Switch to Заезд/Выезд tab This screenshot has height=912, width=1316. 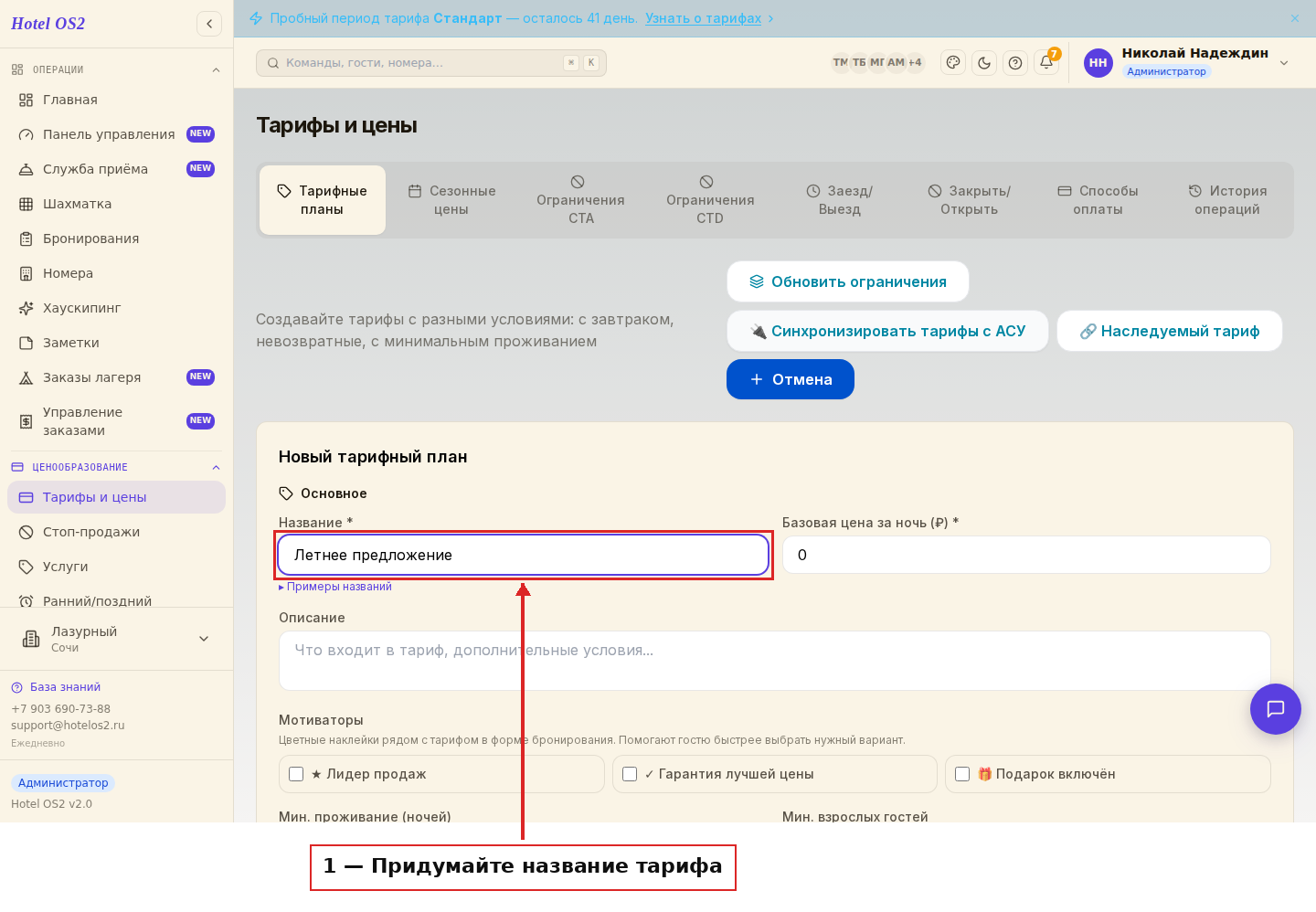tap(840, 200)
